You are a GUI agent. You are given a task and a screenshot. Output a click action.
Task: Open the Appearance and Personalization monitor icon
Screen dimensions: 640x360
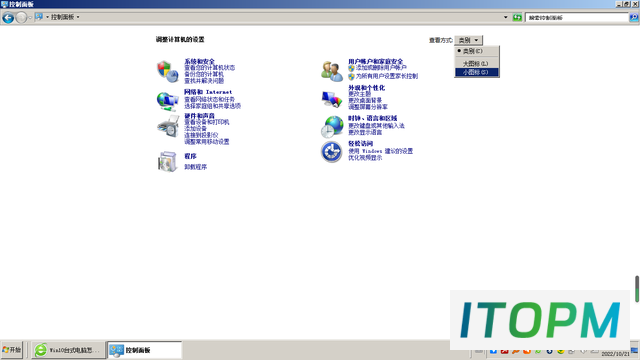point(332,99)
